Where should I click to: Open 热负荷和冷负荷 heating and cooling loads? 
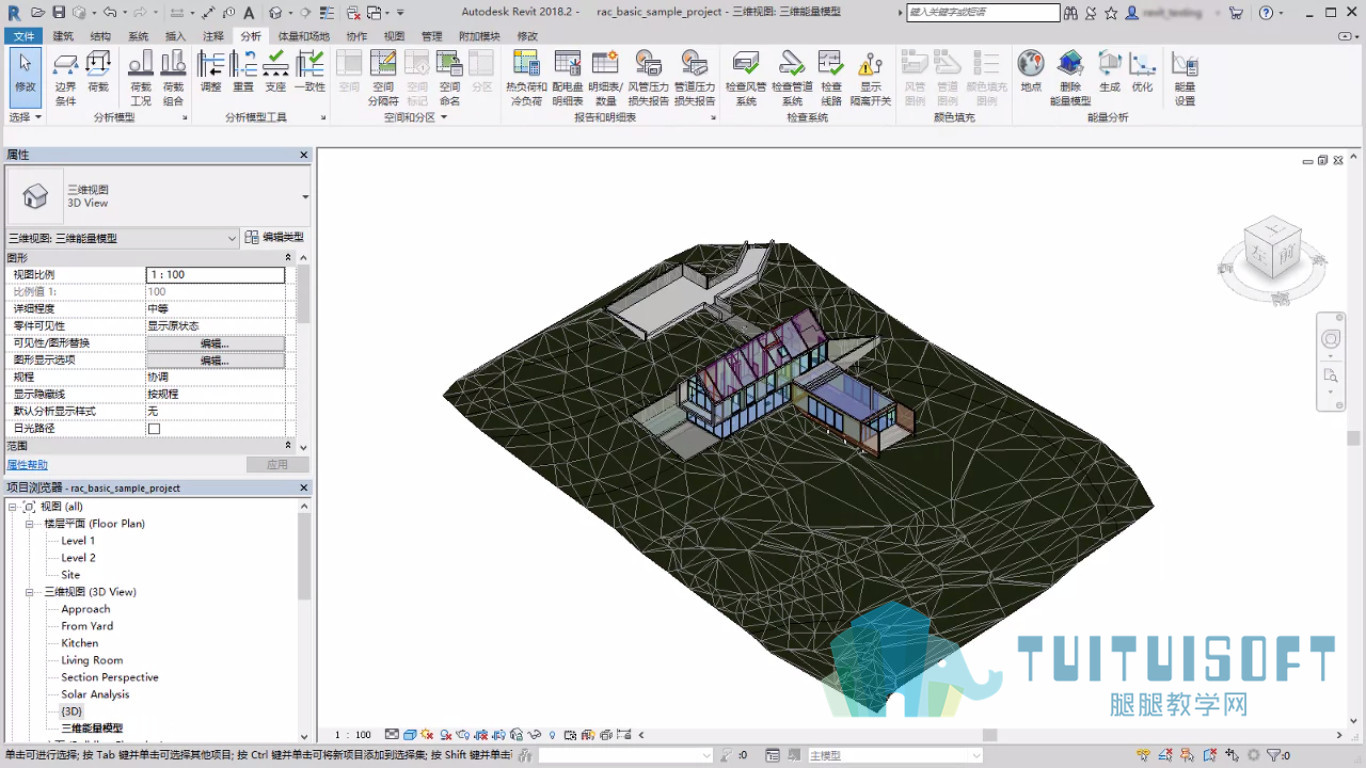pos(526,78)
